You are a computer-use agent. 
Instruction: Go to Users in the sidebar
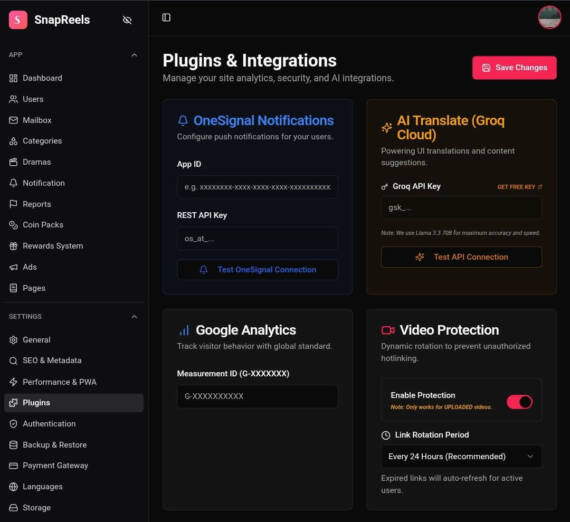pos(74,99)
